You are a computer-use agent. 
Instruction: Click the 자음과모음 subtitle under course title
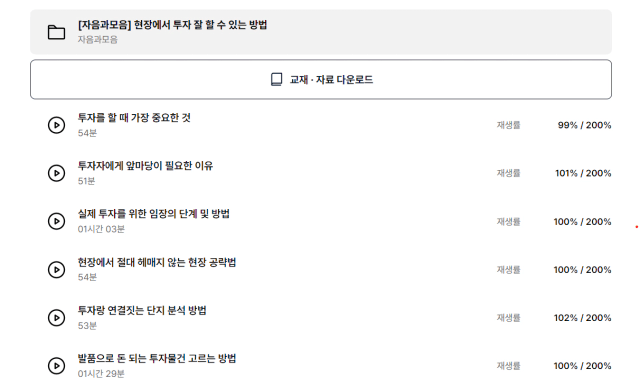click(x=98, y=40)
